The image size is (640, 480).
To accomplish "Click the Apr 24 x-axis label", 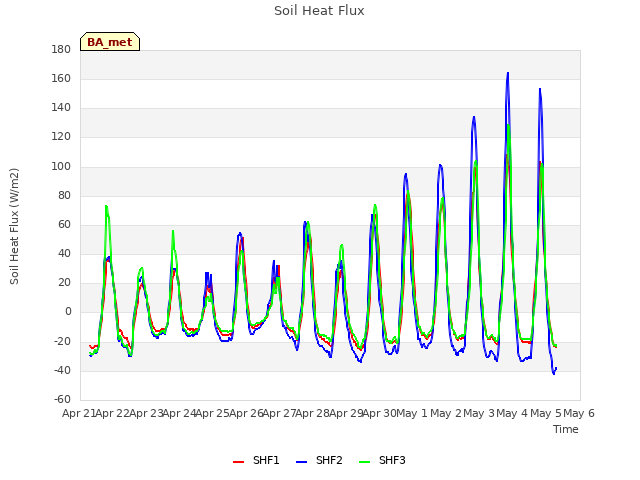I will click(x=180, y=413).
